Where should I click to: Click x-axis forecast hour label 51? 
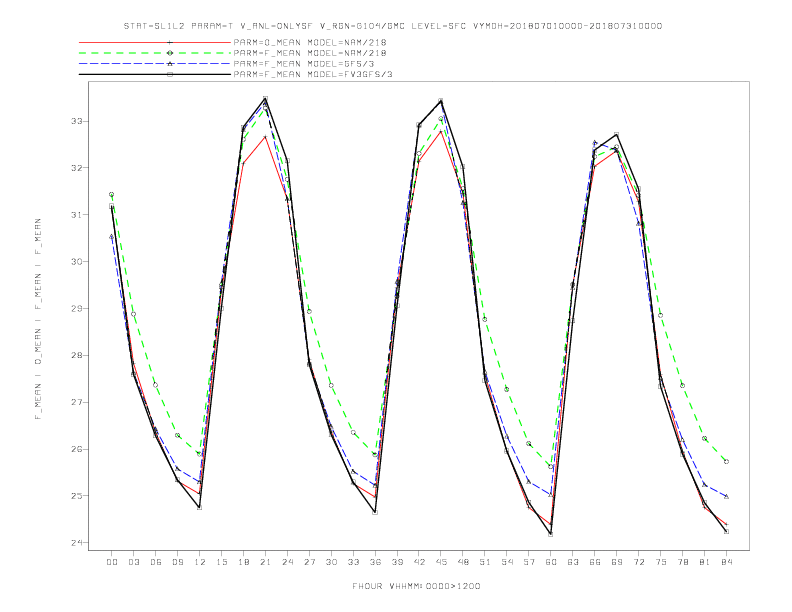[x=485, y=562]
